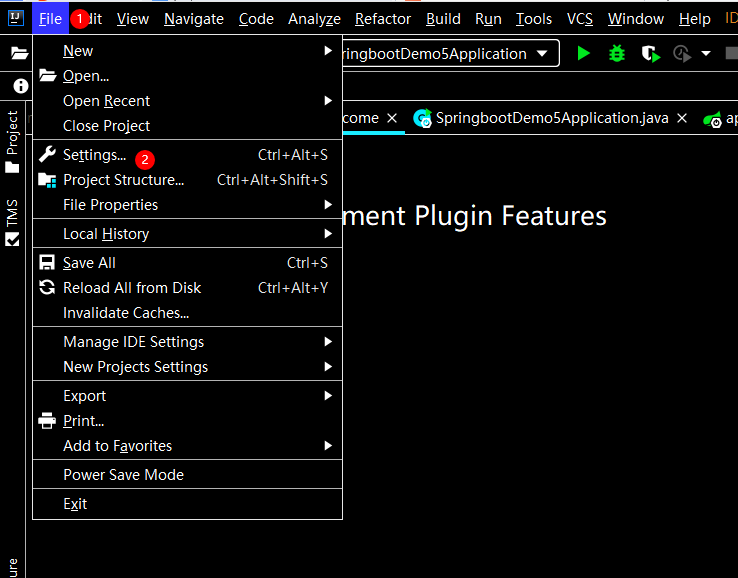The width and height of the screenshot is (738, 578).
Task: Click the open folder toolbar icon
Action: coord(19,53)
